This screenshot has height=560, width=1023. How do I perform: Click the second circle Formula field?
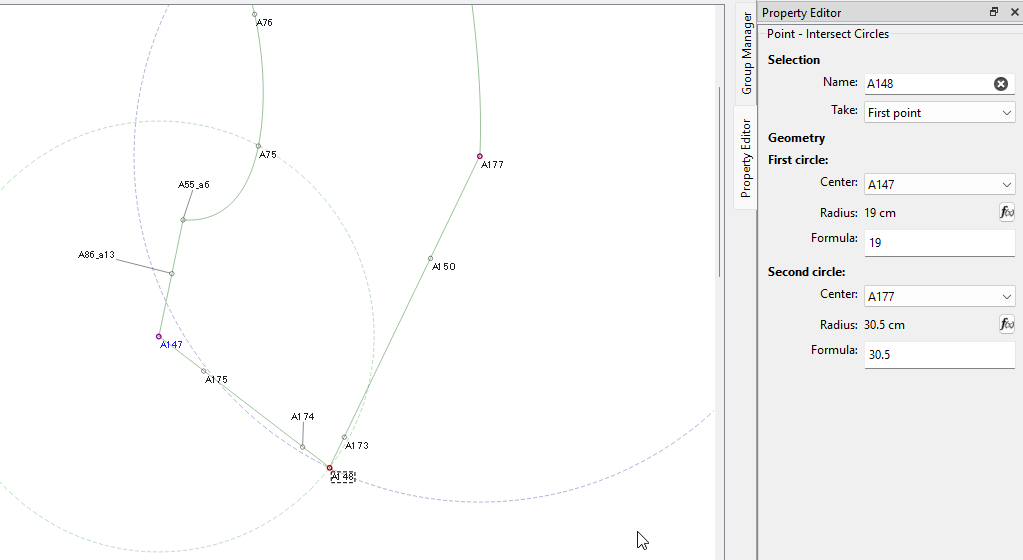(939, 354)
